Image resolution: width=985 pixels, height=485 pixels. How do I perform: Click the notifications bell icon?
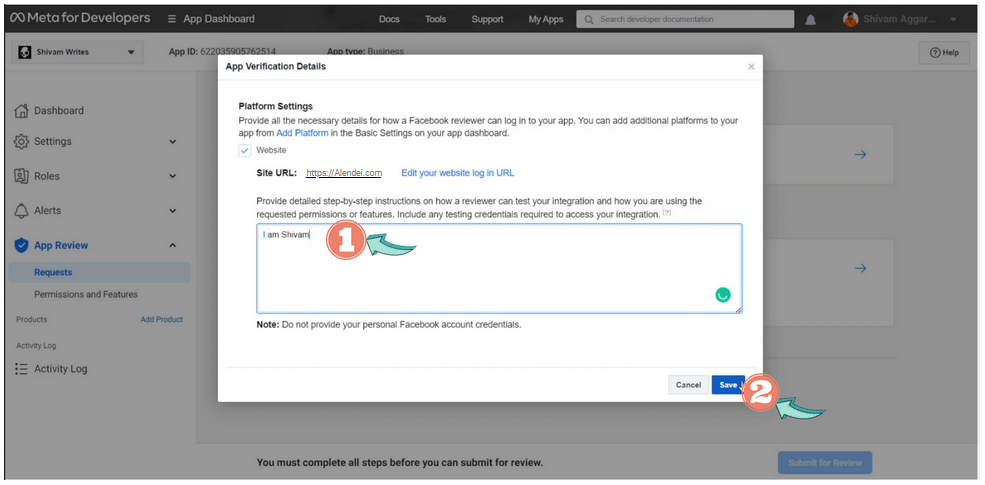(811, 19)
